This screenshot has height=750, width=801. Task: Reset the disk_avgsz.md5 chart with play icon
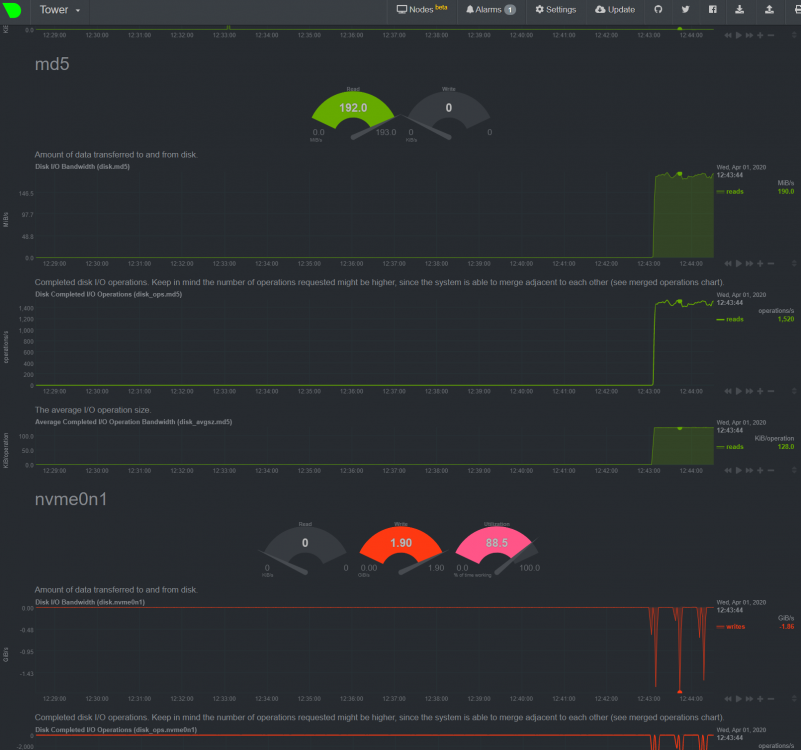coord(739,471)
